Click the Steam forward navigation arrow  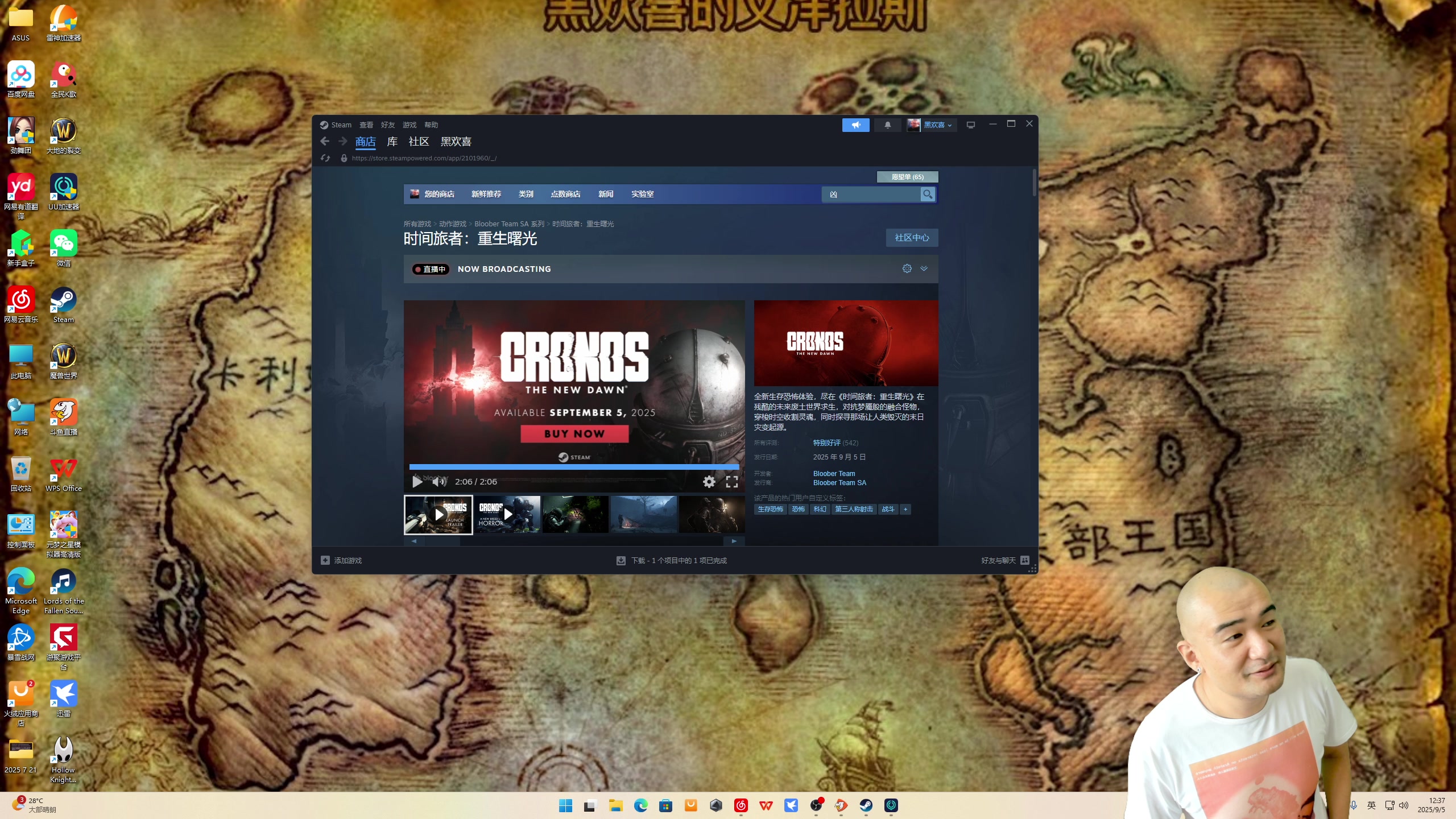pyautogui.click(x=342, y=141)
